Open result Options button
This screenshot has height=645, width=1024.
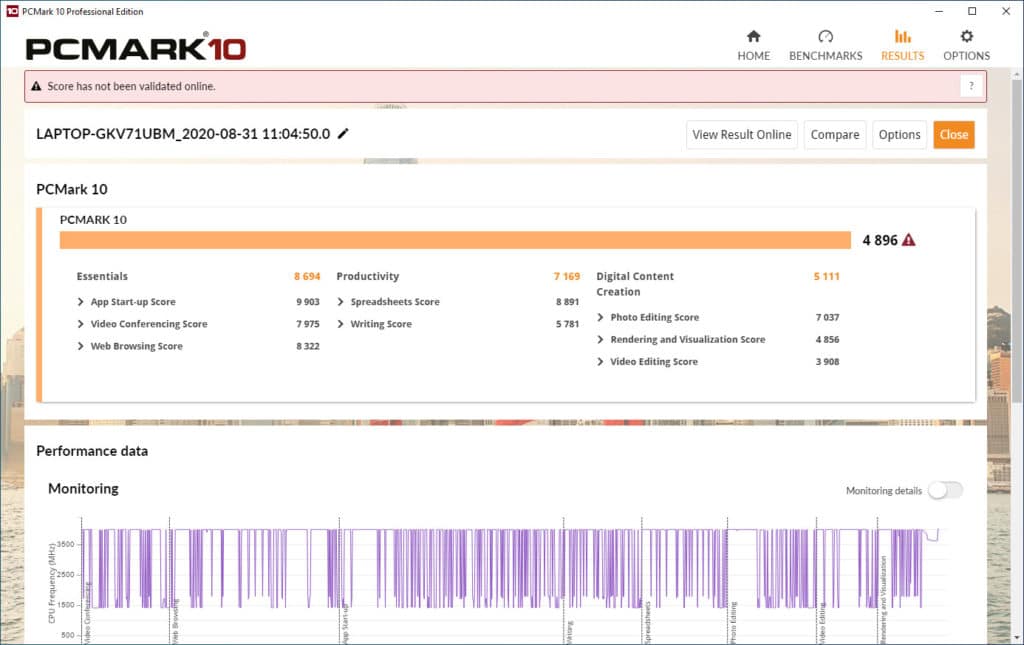tap(899, 134)
